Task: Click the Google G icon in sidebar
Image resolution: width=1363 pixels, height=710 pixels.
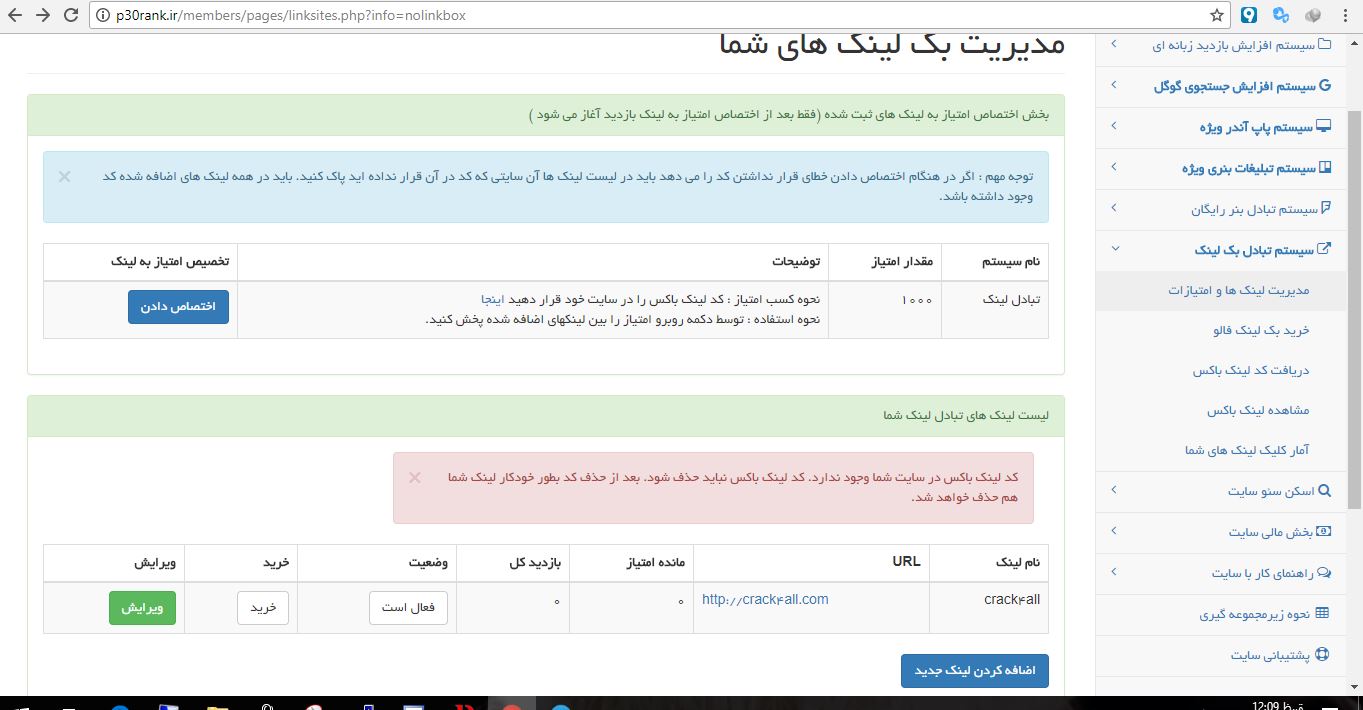Action: coord(1325,86)
